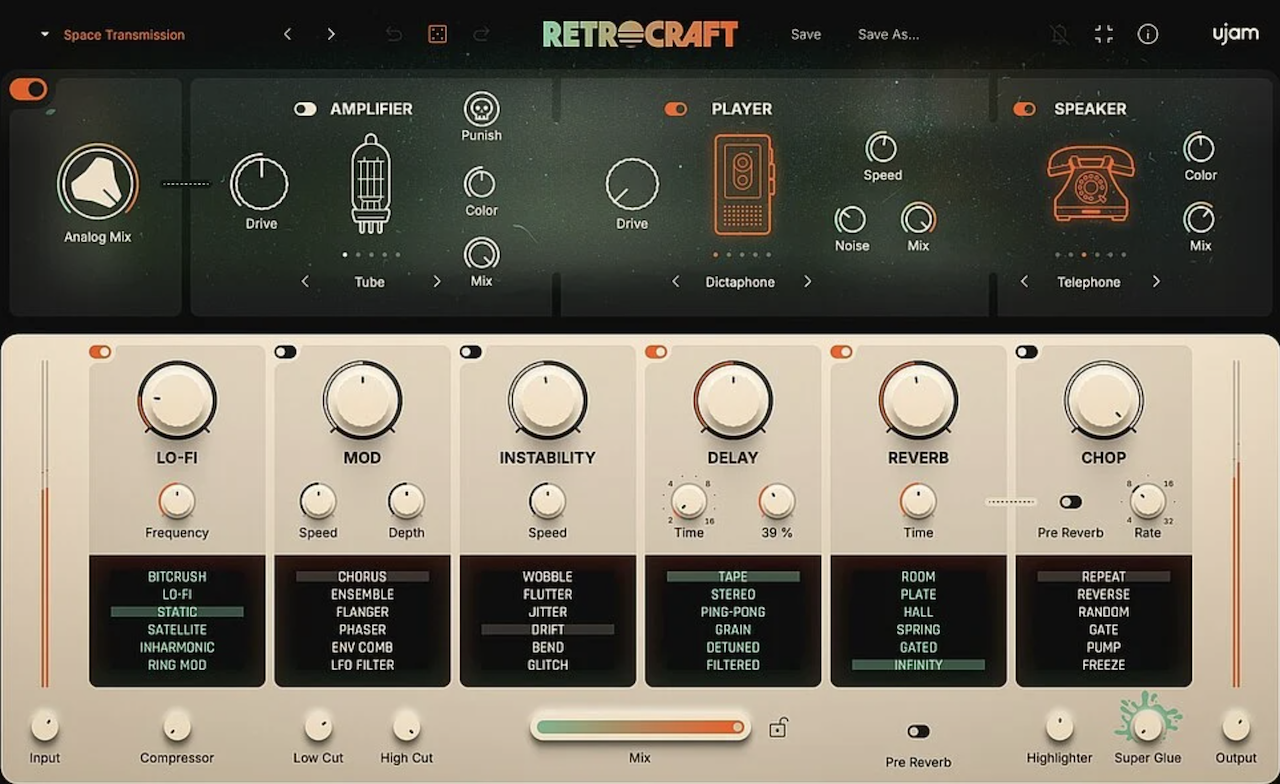Image resolution: width=1280 pixels, height=784 pixels.
Task: Enable the INSTABILITY effect switch
Action: [471, 352]
